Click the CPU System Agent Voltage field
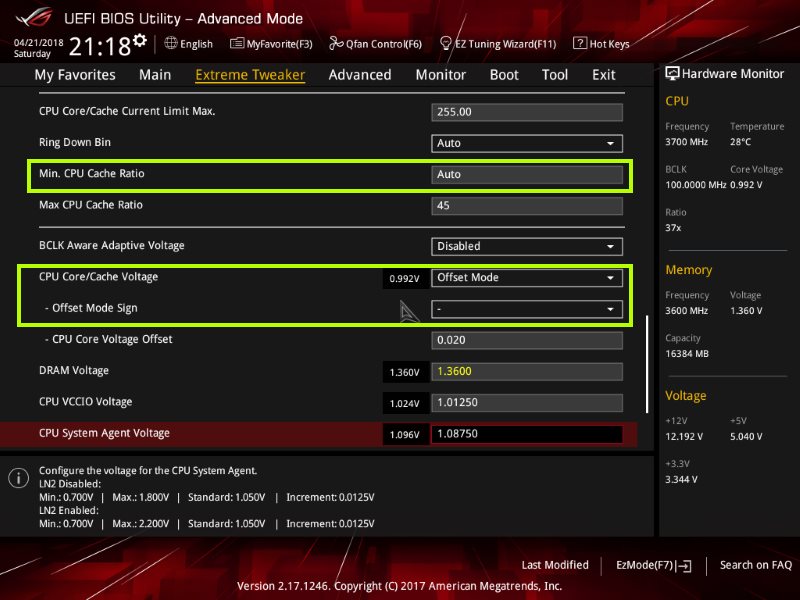 point(527,434)
